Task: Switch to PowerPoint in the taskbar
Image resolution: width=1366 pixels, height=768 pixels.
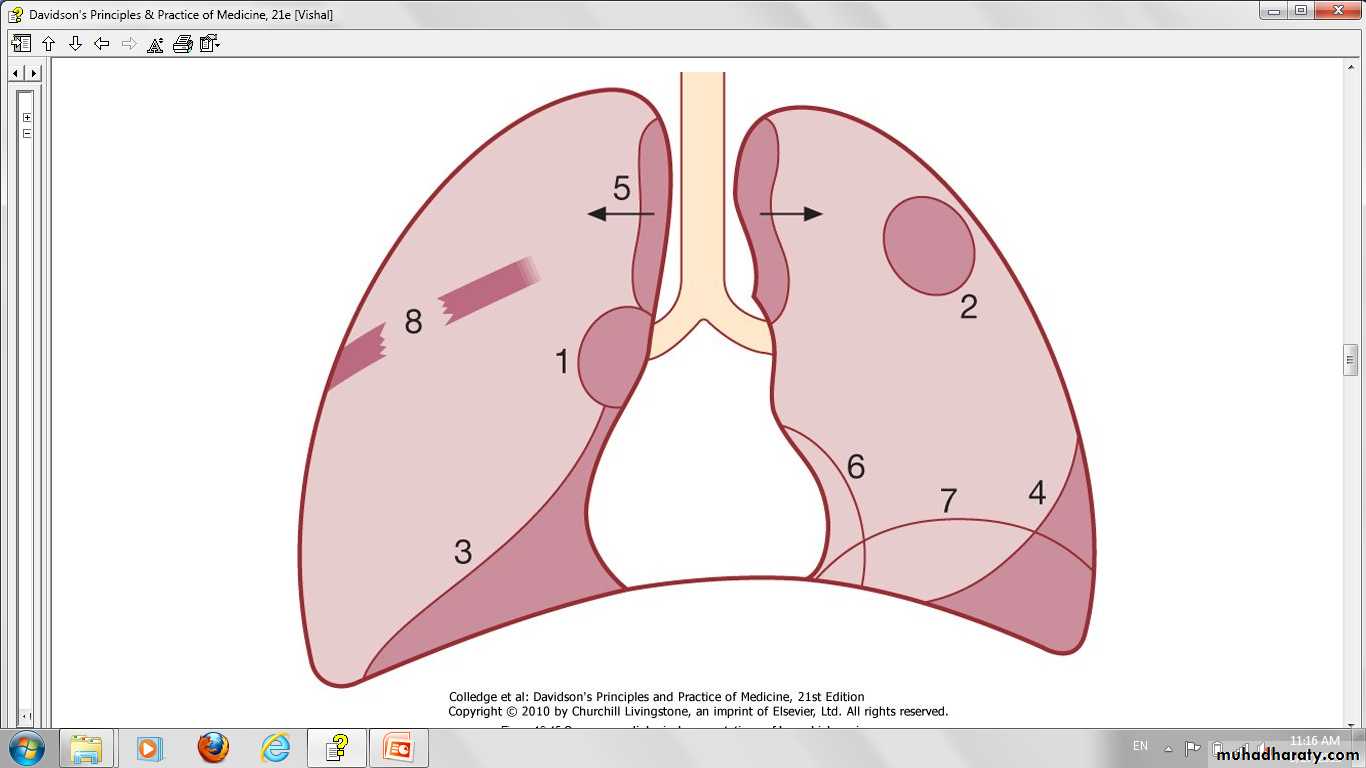Action: pos(399,747)
